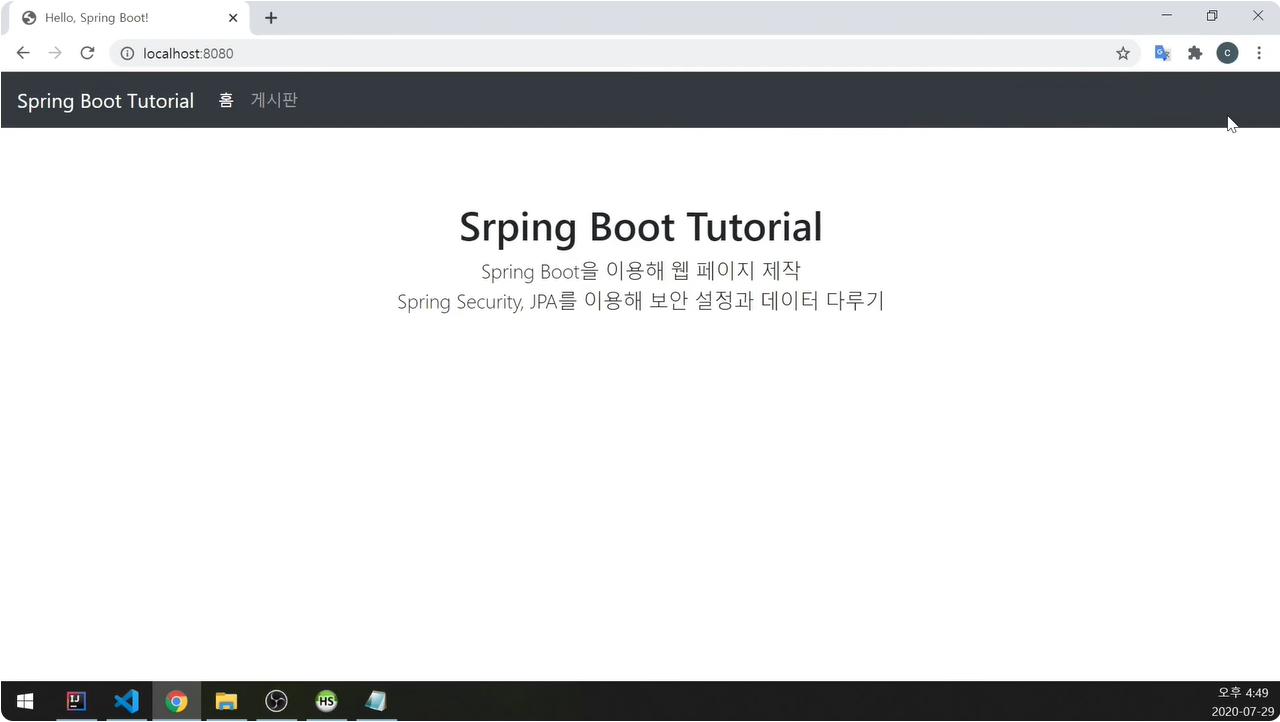Open File Explorer from the taskbar
This screenshot has height=722, width=1280.
226,701
